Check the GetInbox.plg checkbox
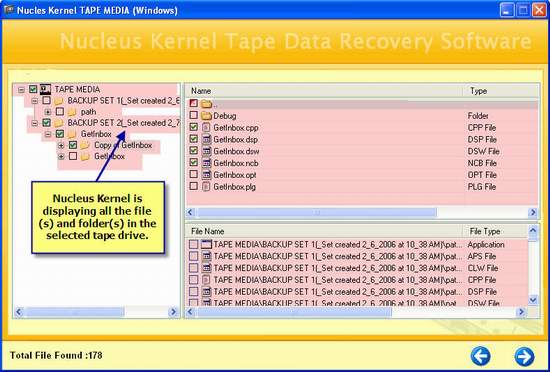 coord(194,186)
